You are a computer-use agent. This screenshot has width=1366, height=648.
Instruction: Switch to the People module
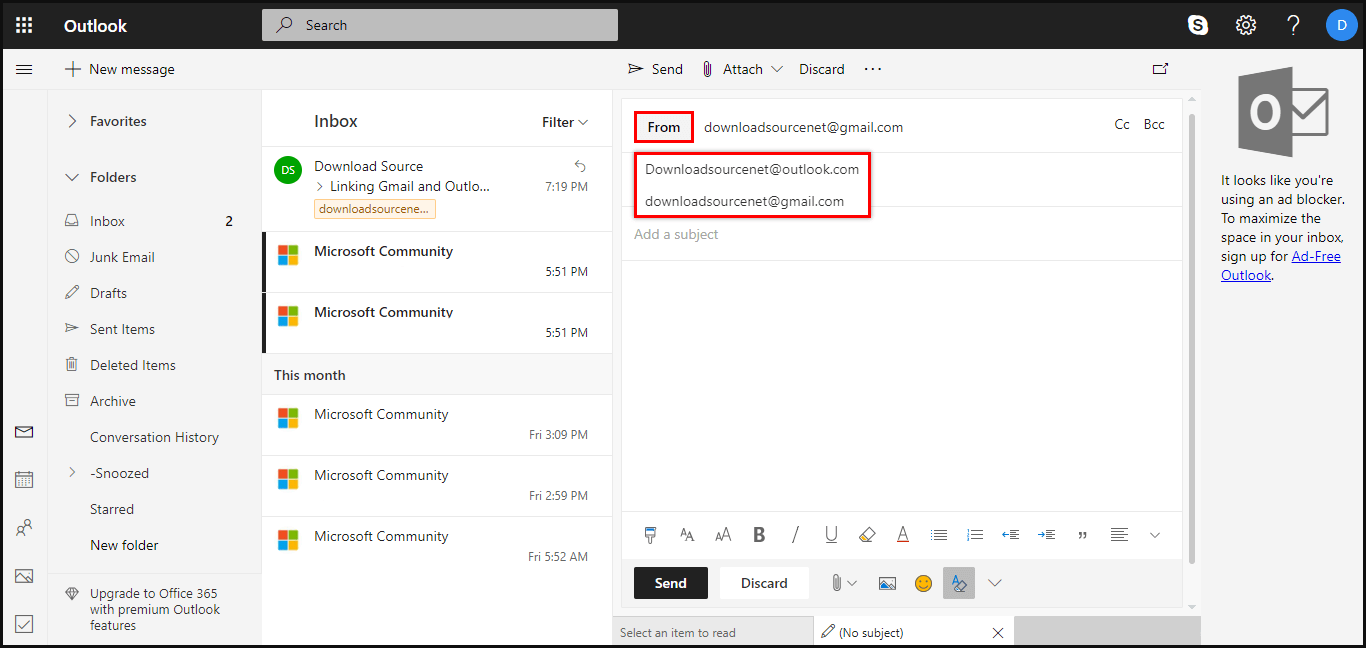[24, 528]
